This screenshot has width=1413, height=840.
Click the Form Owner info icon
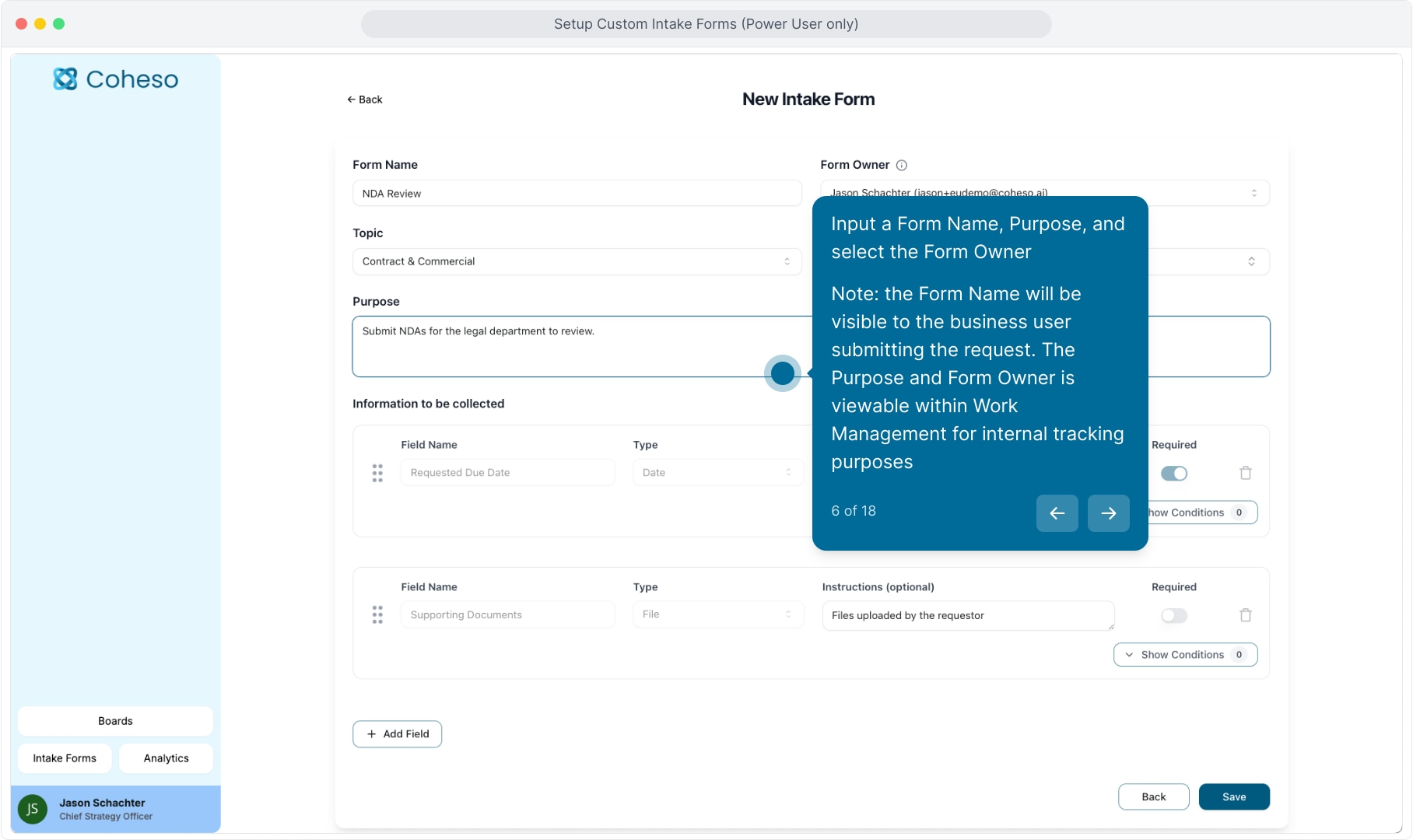click(902, 165)
